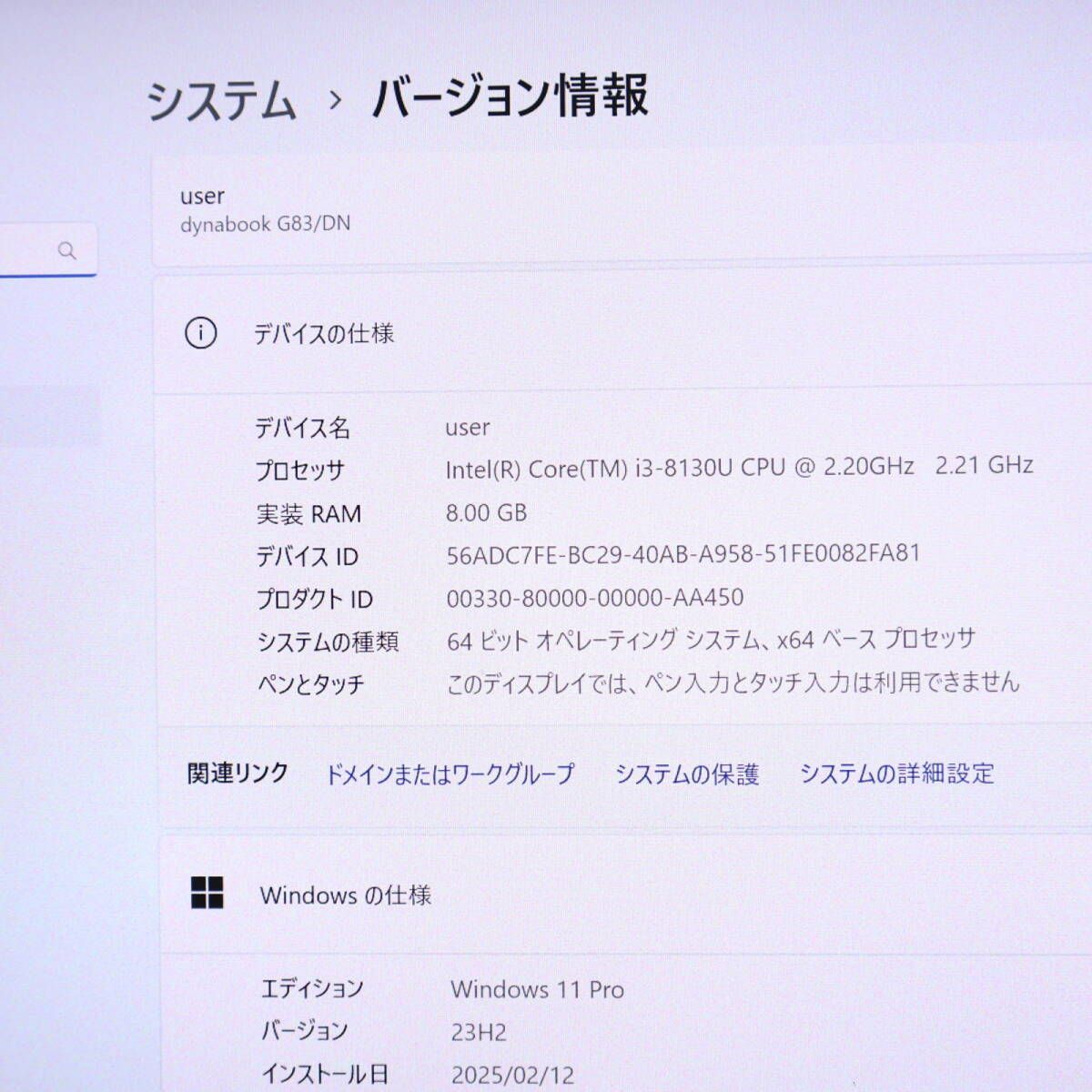The width and height of the screenshot is (1092, 1092).
Task: Click the user name at top card
Action: [202, 197]
